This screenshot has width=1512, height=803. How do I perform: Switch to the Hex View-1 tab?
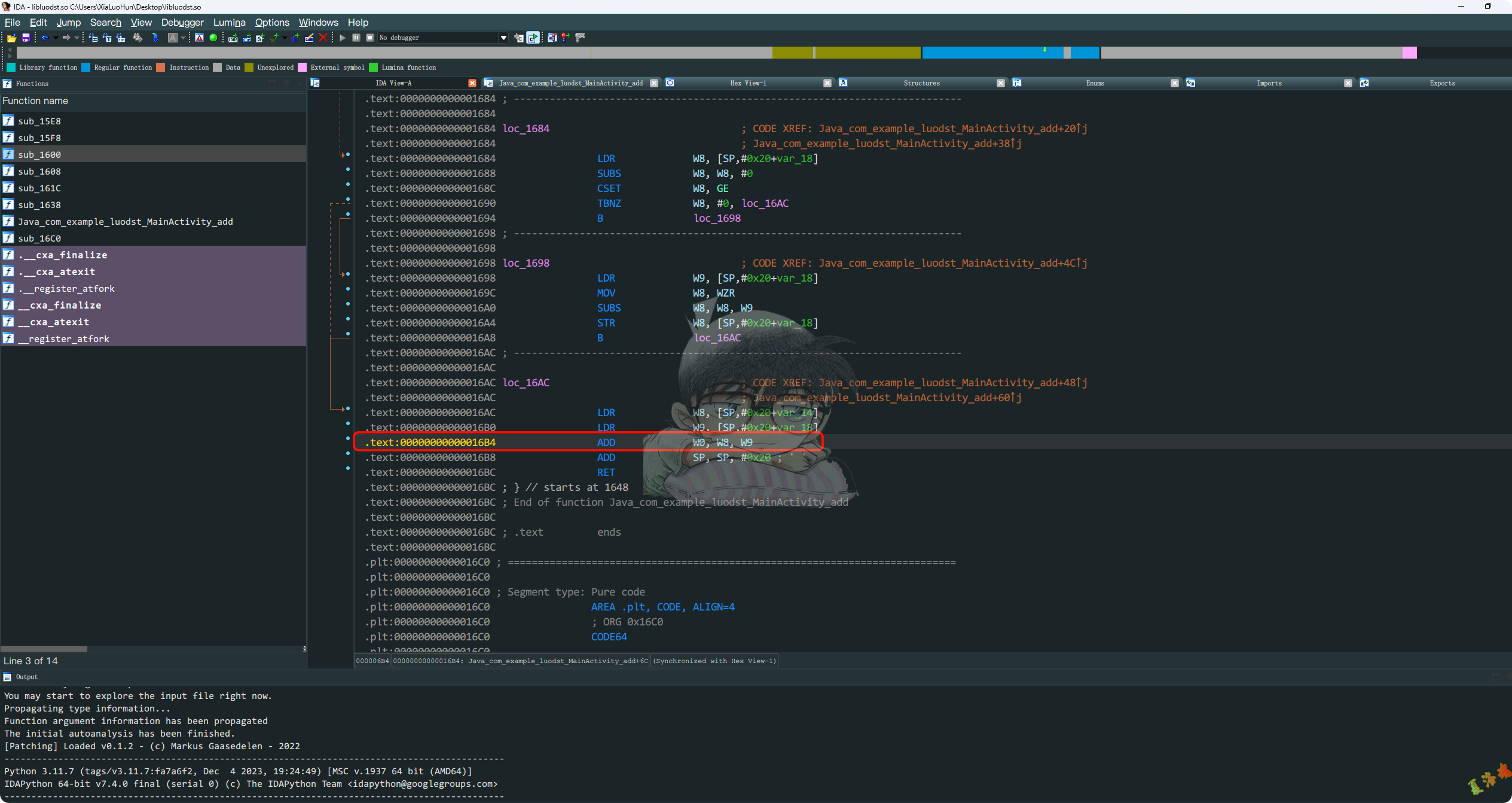(747, 83)
